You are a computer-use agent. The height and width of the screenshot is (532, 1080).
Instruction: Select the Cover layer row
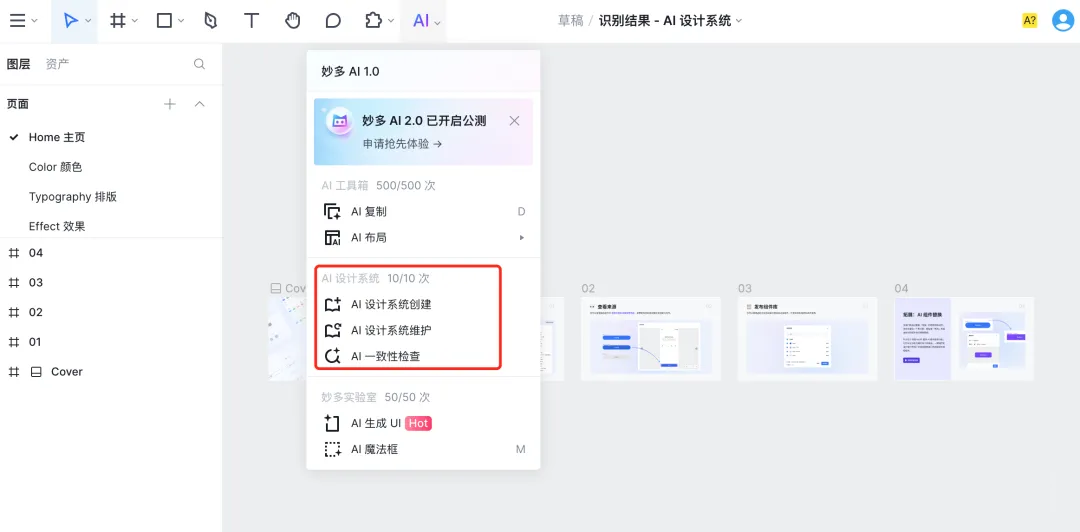pyautogui.click(x=111, y=371)
